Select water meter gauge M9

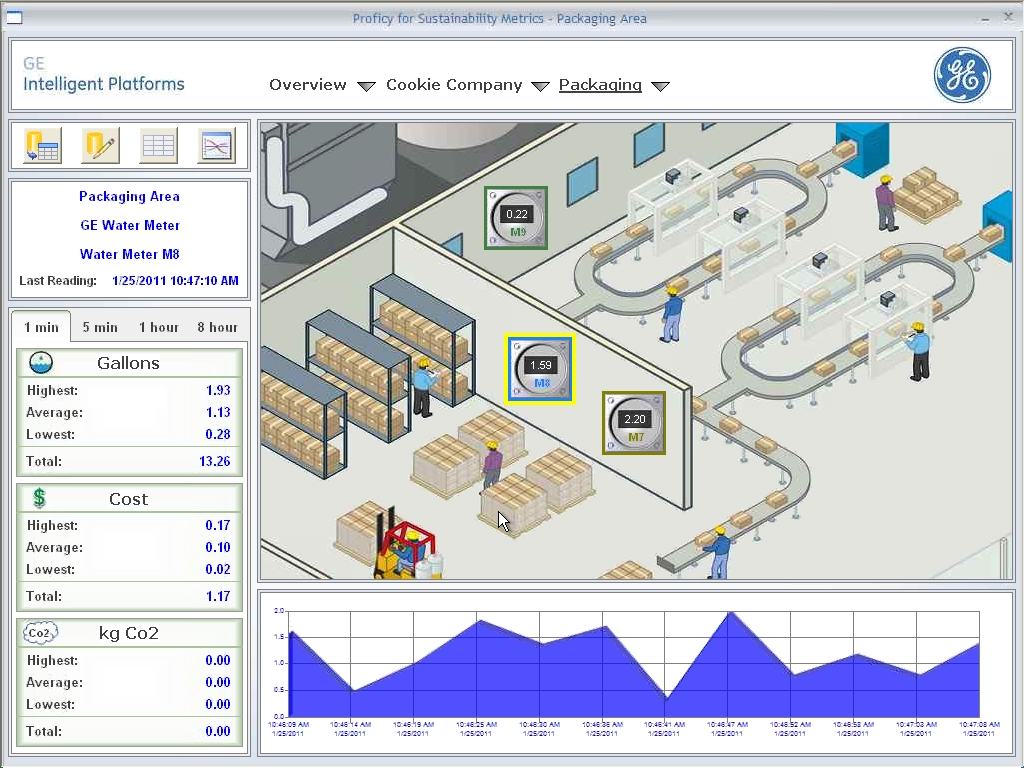[516, 218]
